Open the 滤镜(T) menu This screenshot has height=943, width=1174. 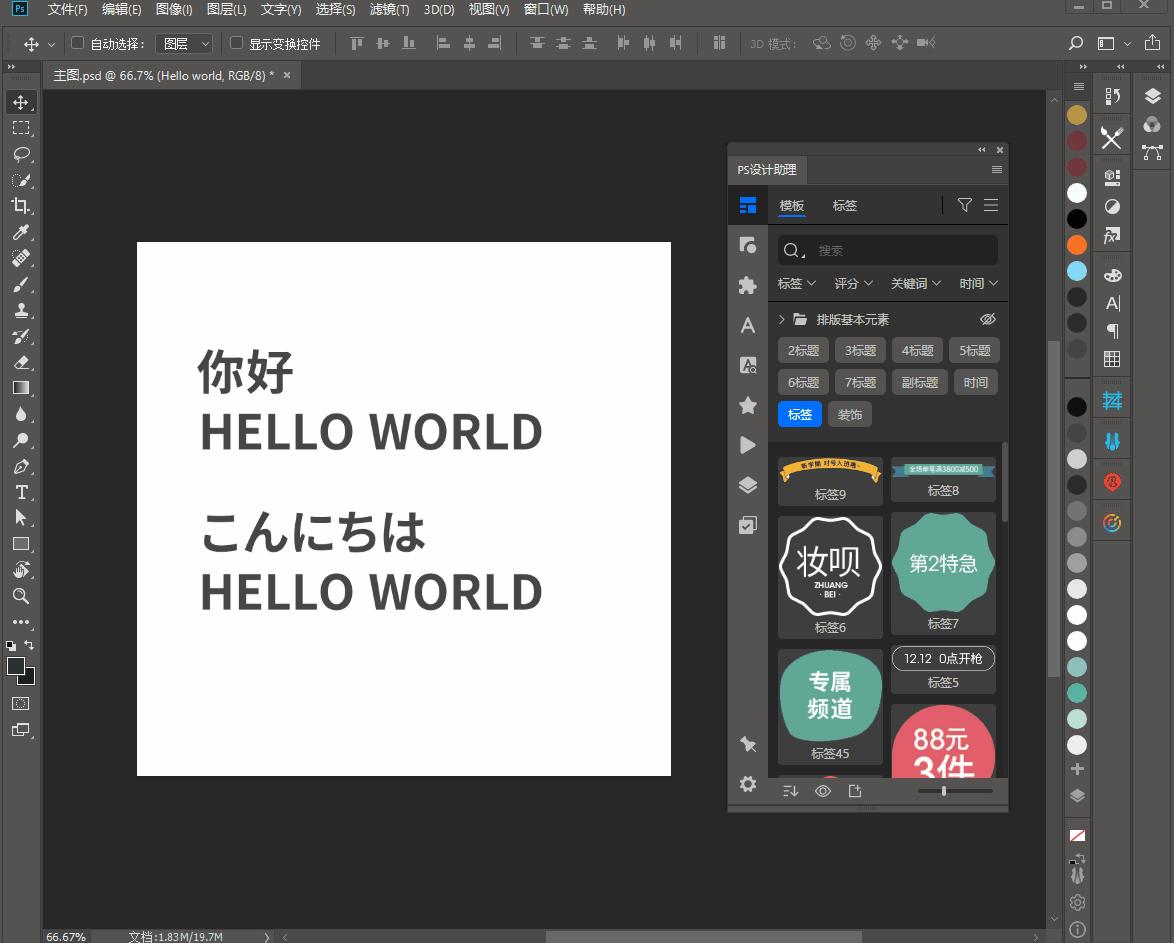click(x=389, y=10)
